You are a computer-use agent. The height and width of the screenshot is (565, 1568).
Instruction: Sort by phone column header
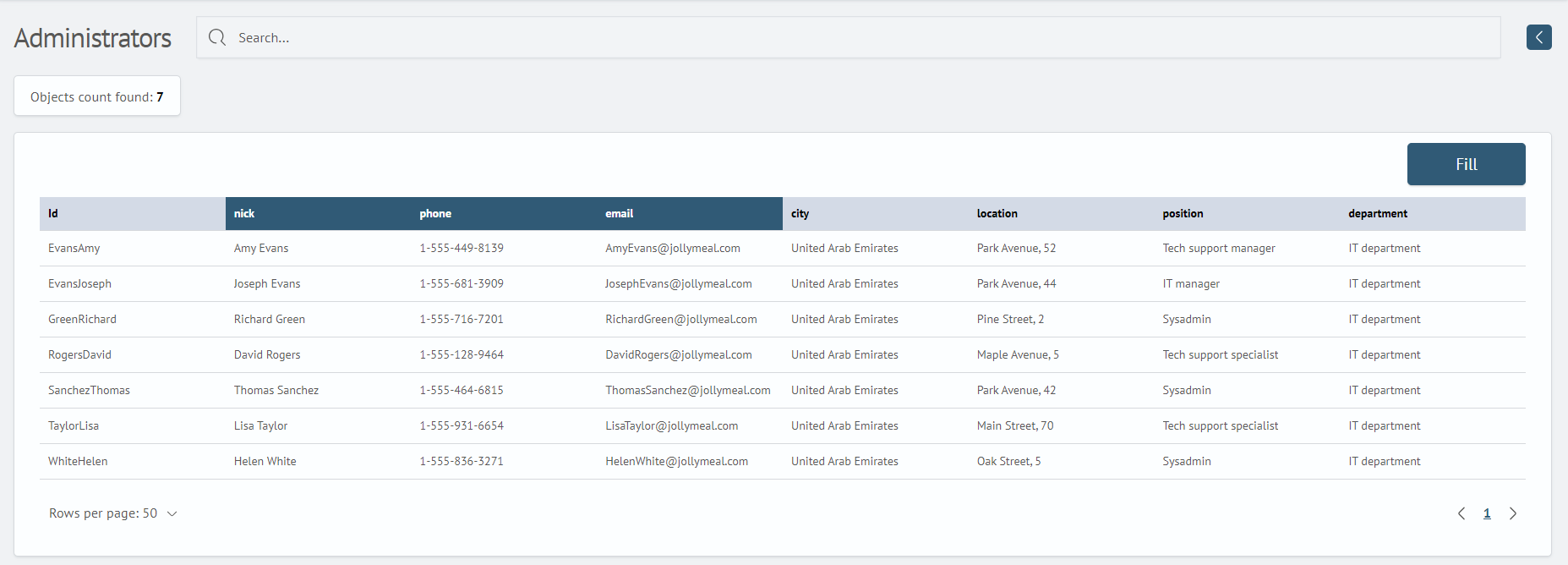504,213
